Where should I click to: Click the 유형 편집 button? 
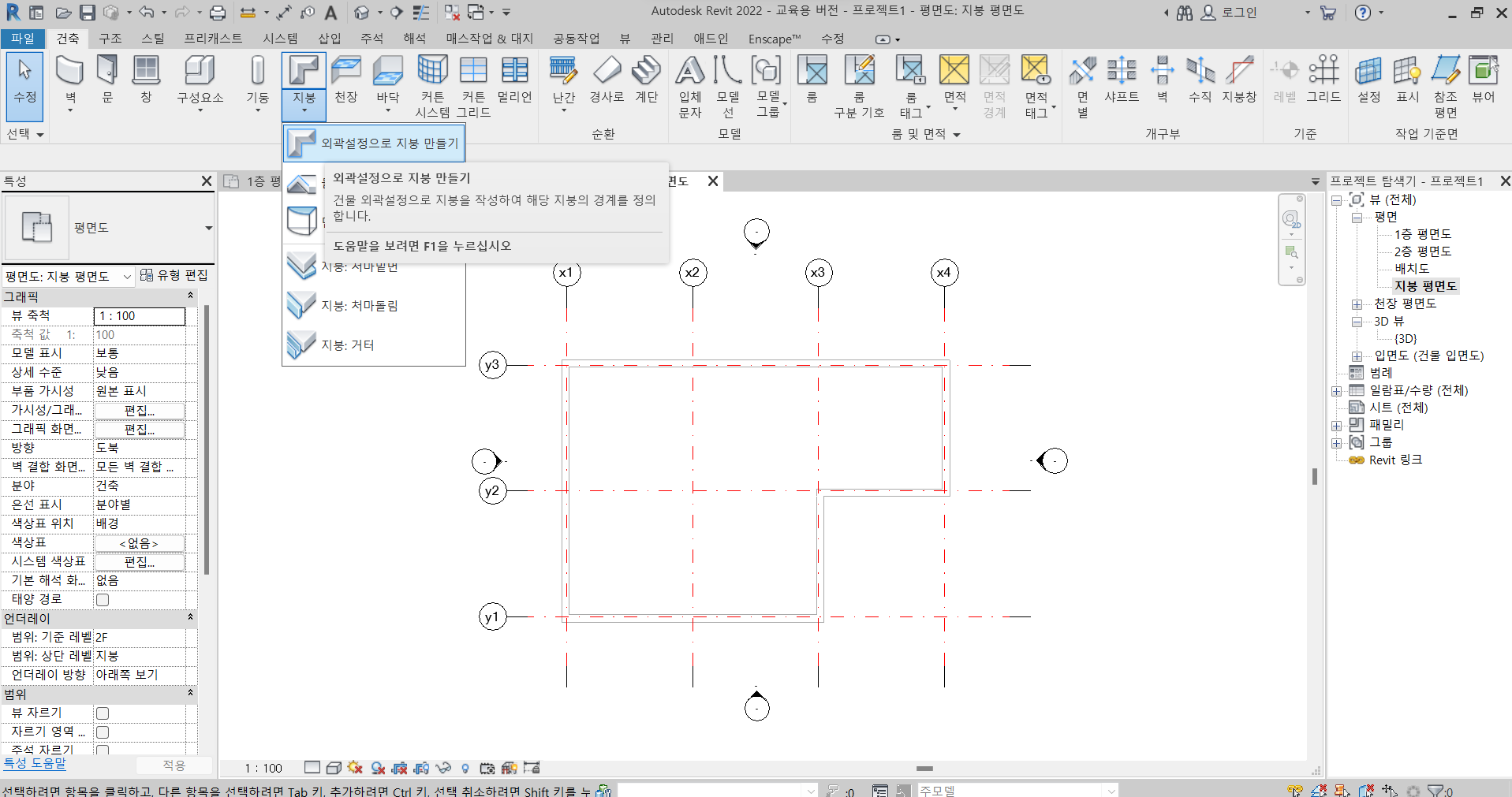174,275
